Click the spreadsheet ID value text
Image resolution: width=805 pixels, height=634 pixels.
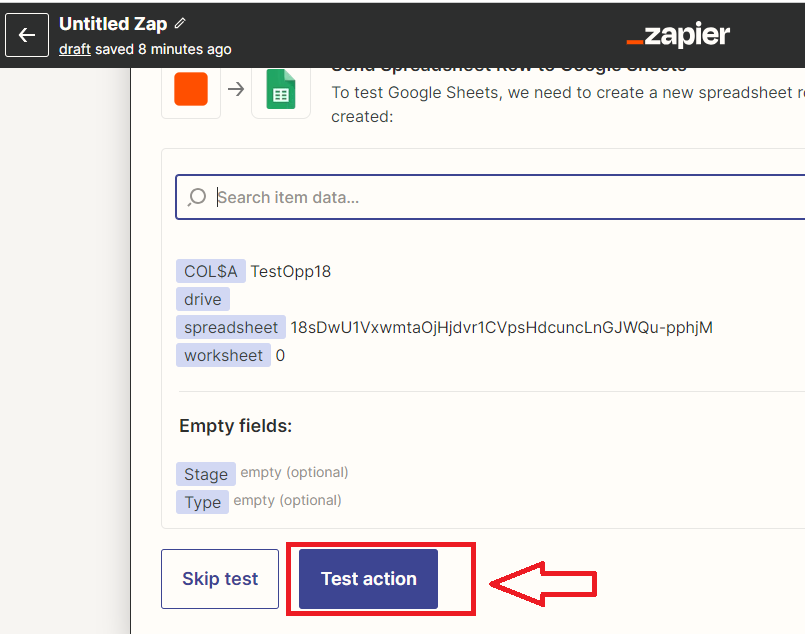pos(502,328)
